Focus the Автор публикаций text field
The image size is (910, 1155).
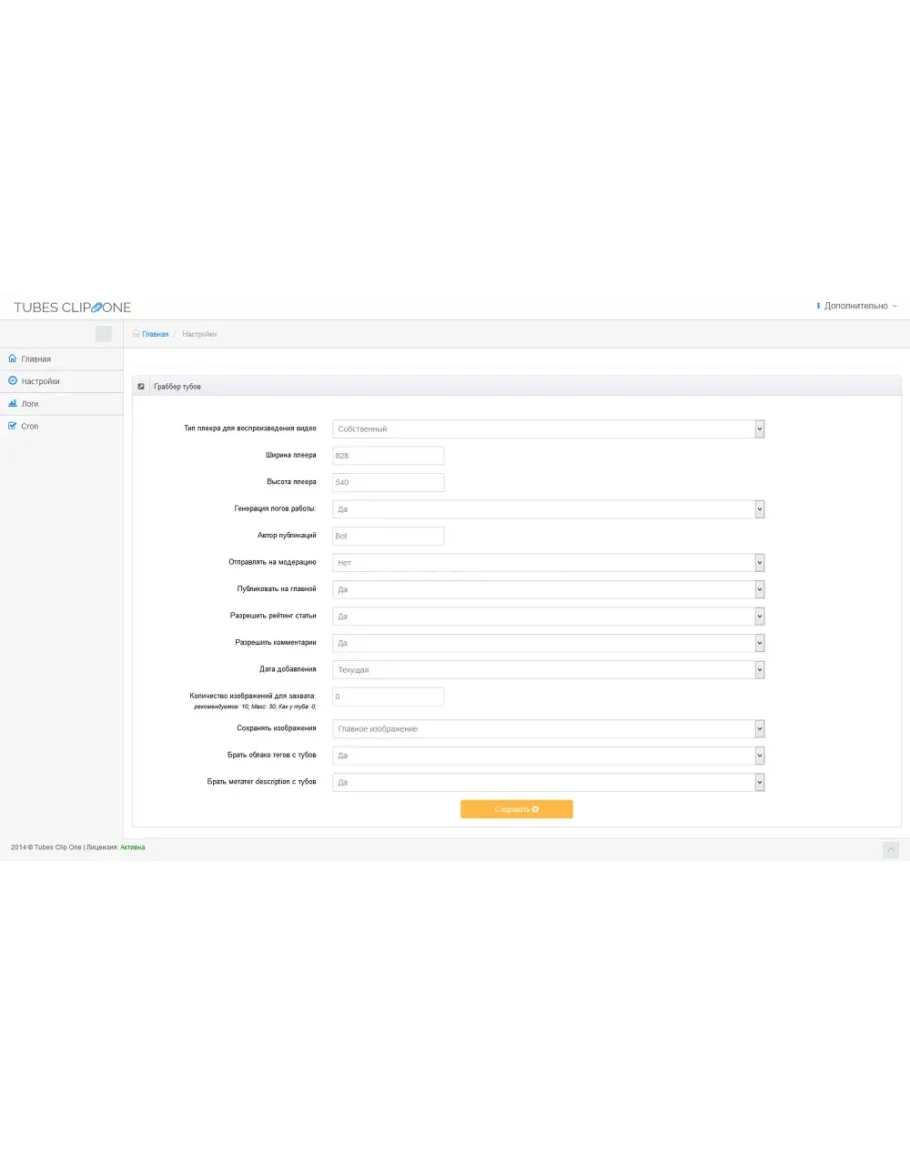pos(388,536)
